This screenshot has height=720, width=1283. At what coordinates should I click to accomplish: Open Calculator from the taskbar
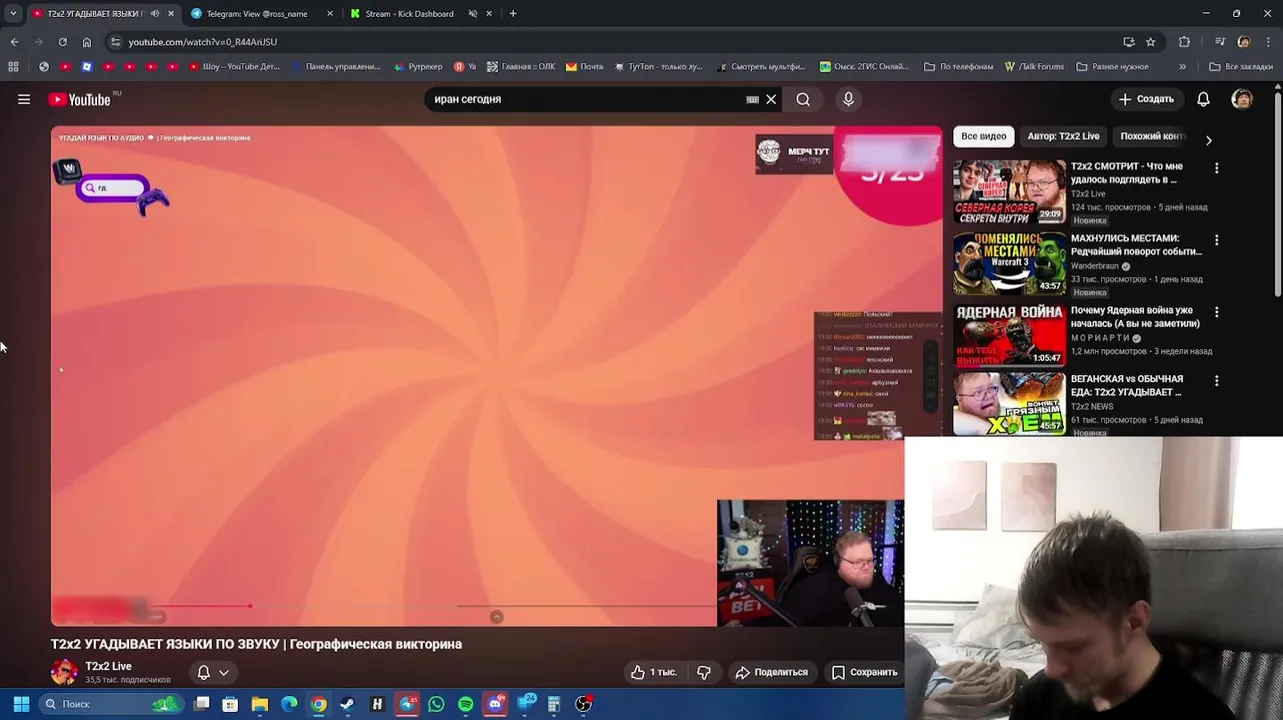coord(554,704)
